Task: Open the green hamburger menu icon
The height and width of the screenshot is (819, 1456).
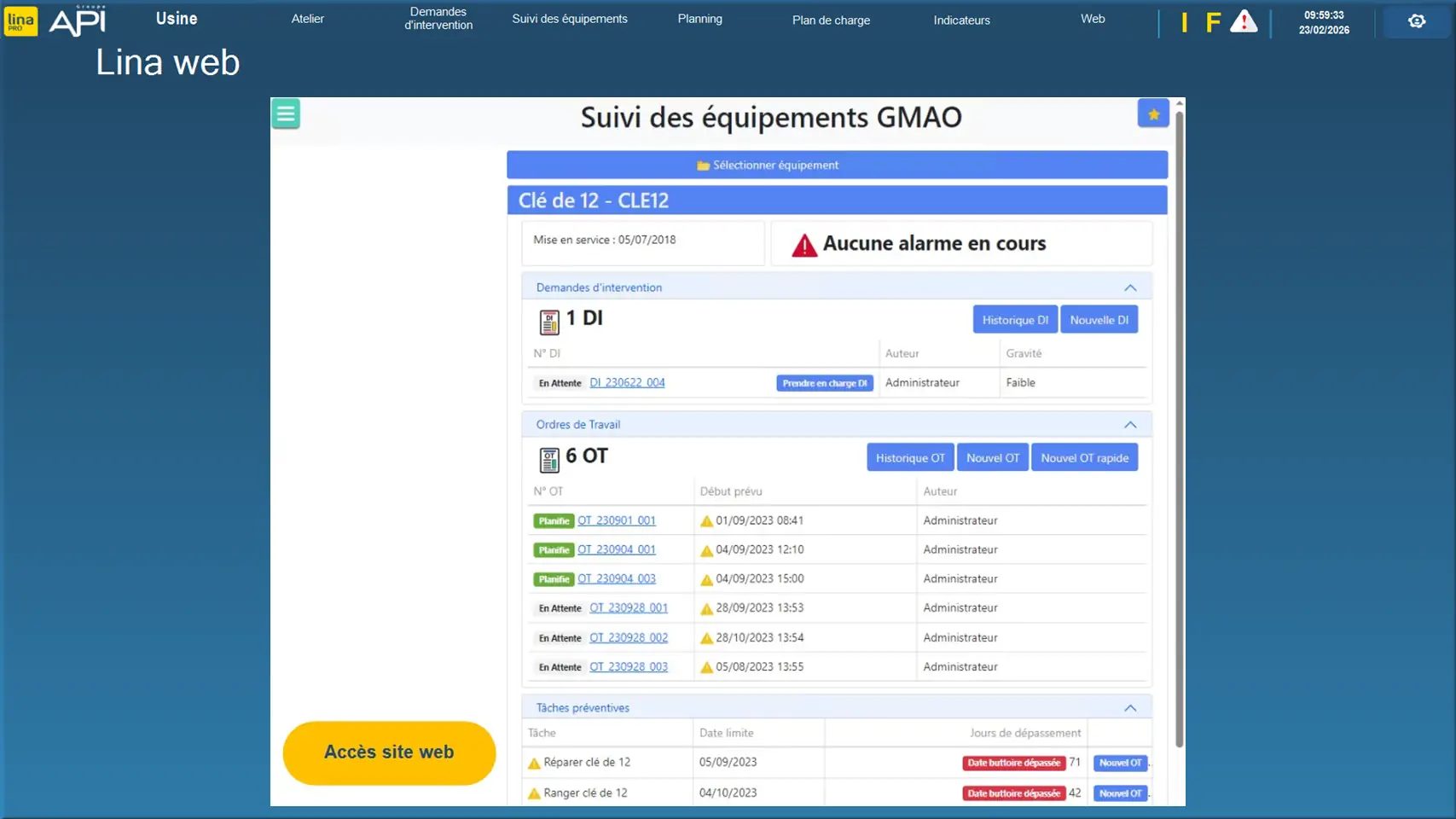Action: tap(286, 113)
